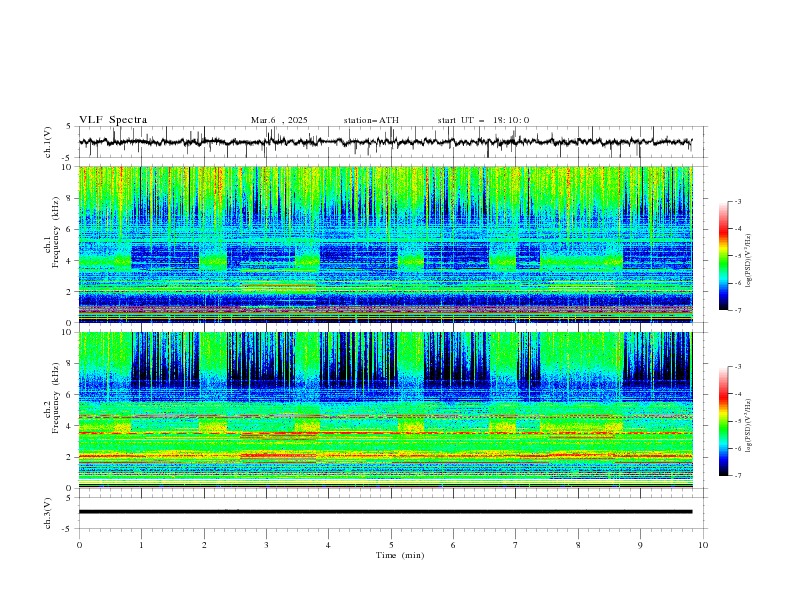Click inside the ch.2 spectrogram panel

pos(386,410)
